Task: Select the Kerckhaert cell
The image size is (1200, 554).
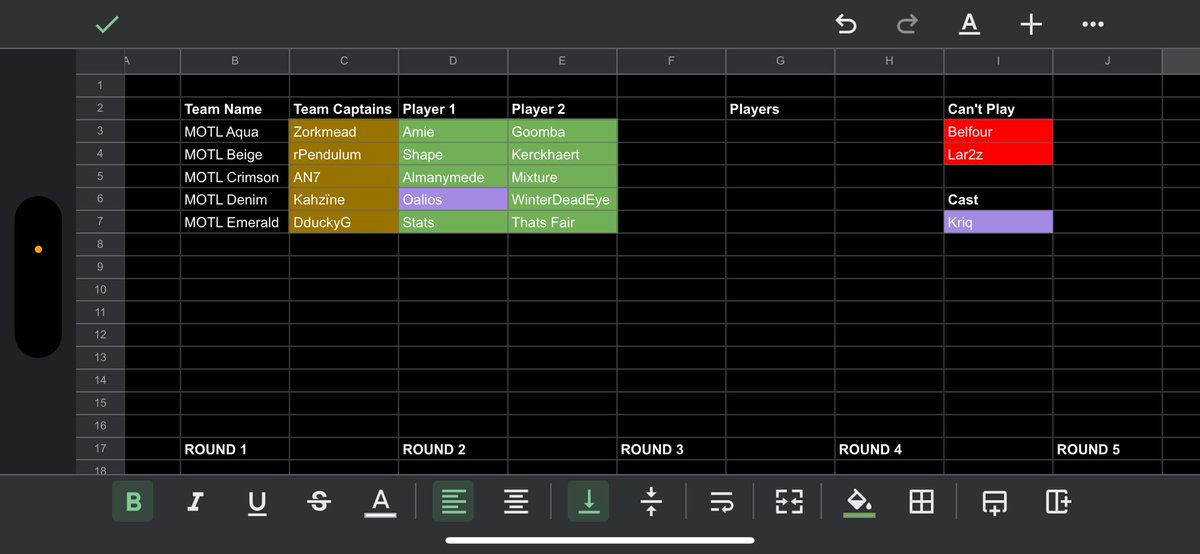Action: [562, 155]
